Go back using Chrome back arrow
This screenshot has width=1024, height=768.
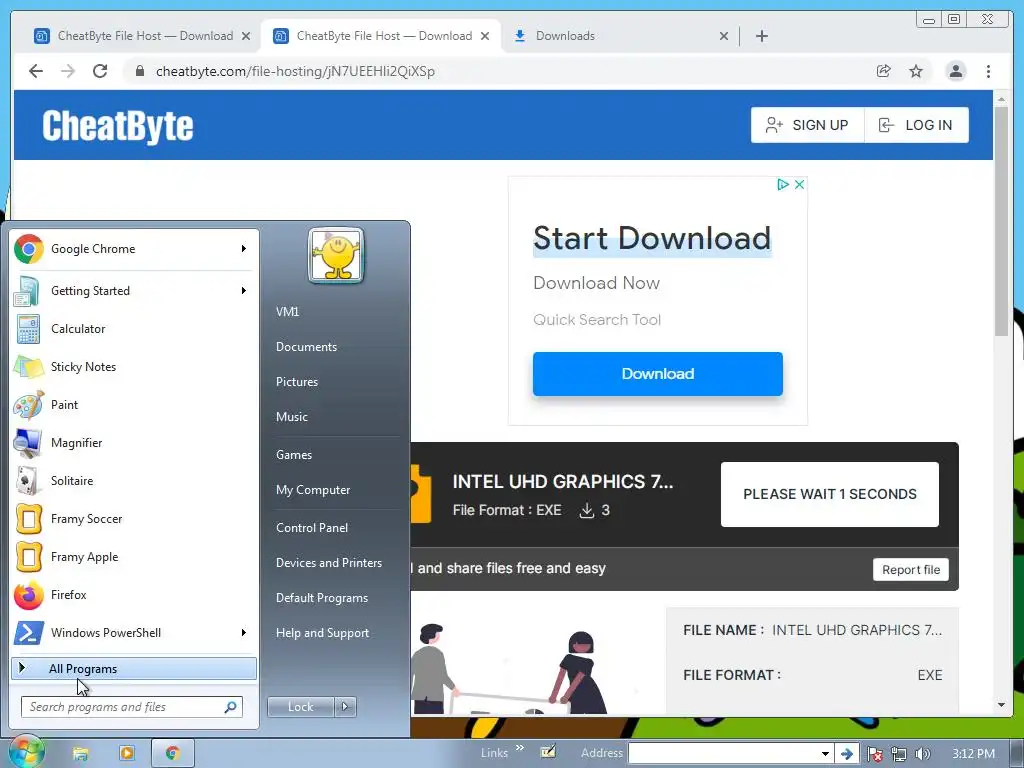tap(36, 71)
